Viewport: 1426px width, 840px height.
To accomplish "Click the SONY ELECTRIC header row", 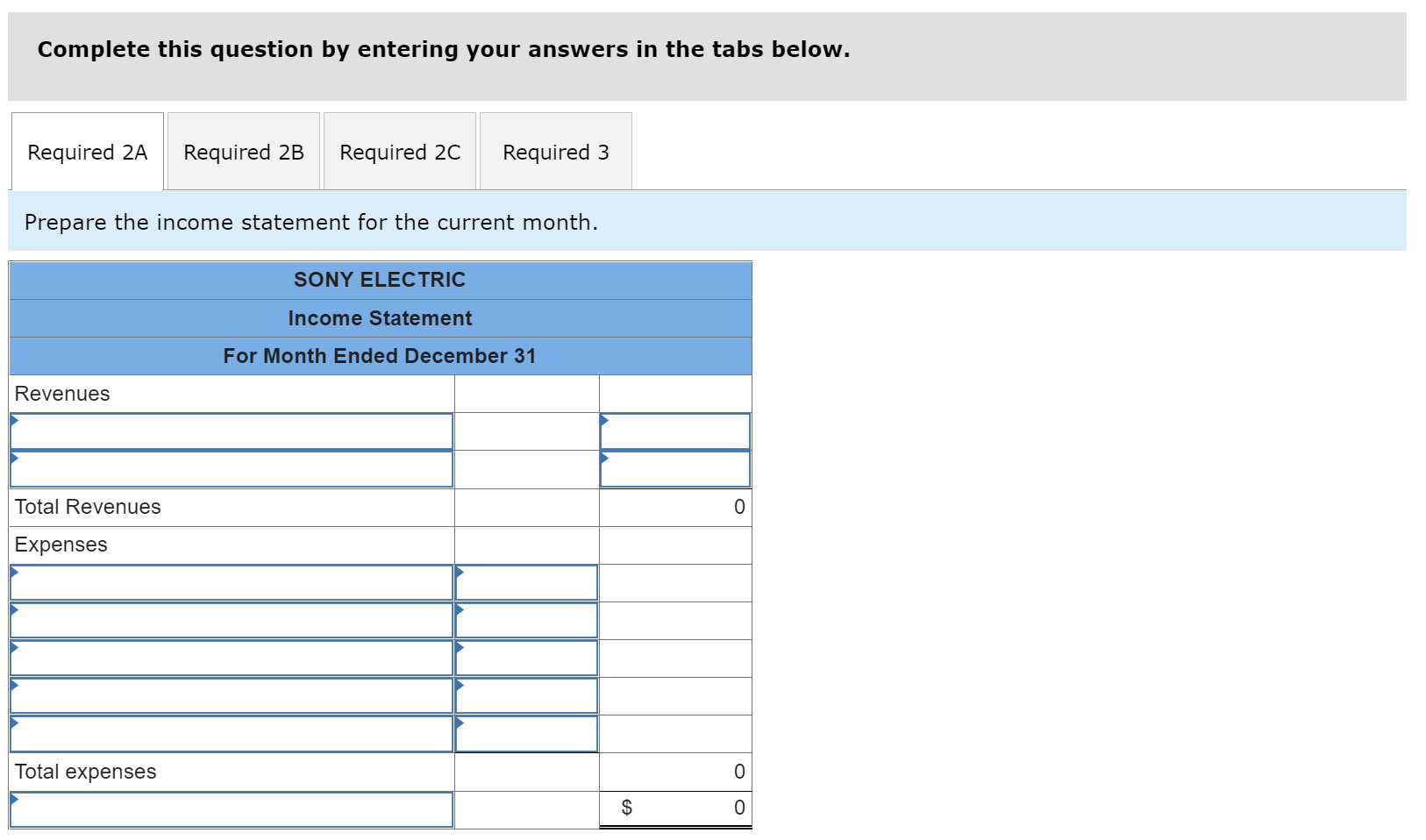I will point(380,280).
